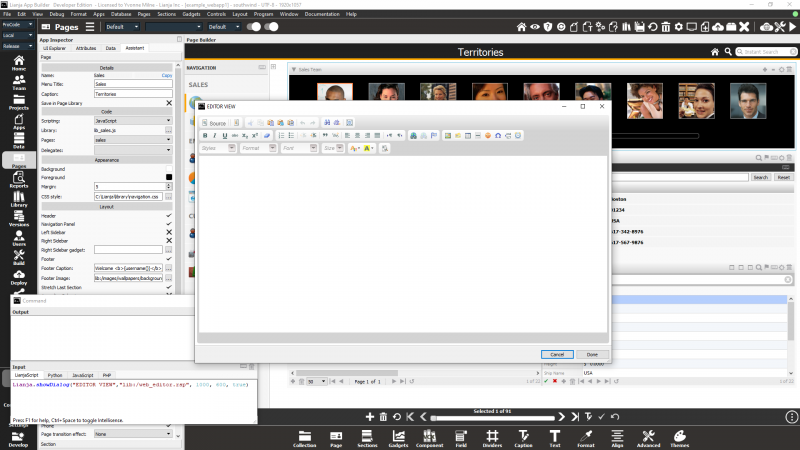The image size is (800, 450).
Task: Open the Database menu
Action: 121,14
